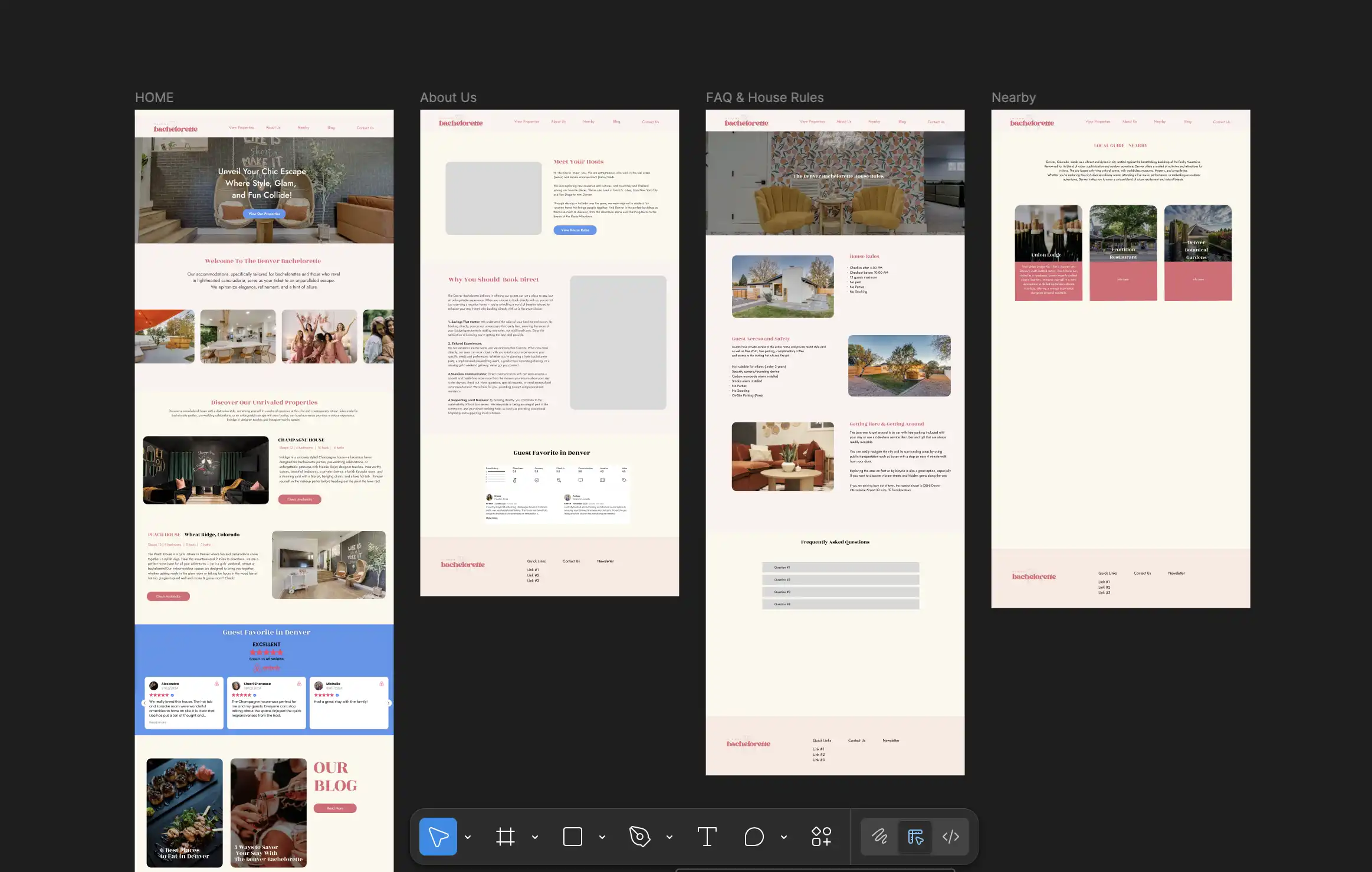
Task: Expand the Pen tool options dropdown
Action: pos(669,837)
